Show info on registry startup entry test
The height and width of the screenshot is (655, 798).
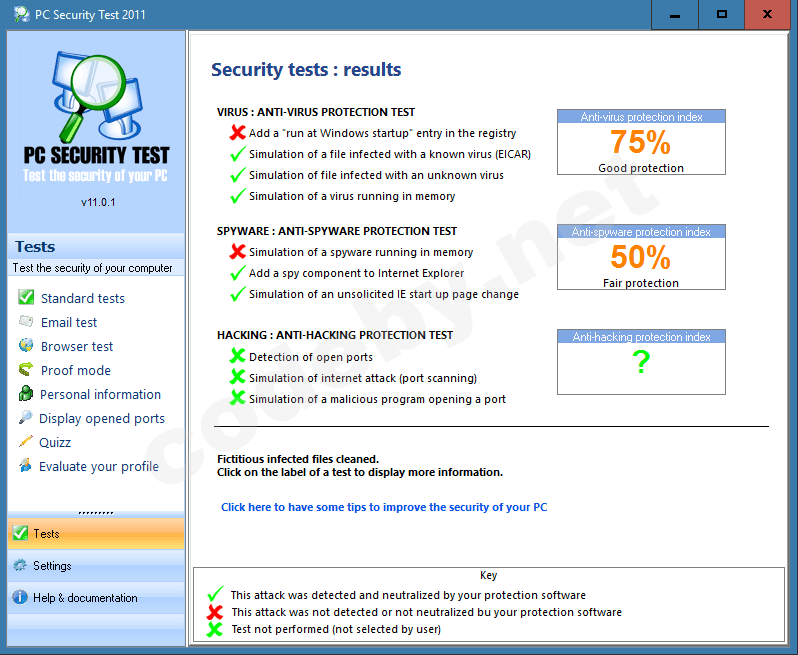(x=382, y=133)
